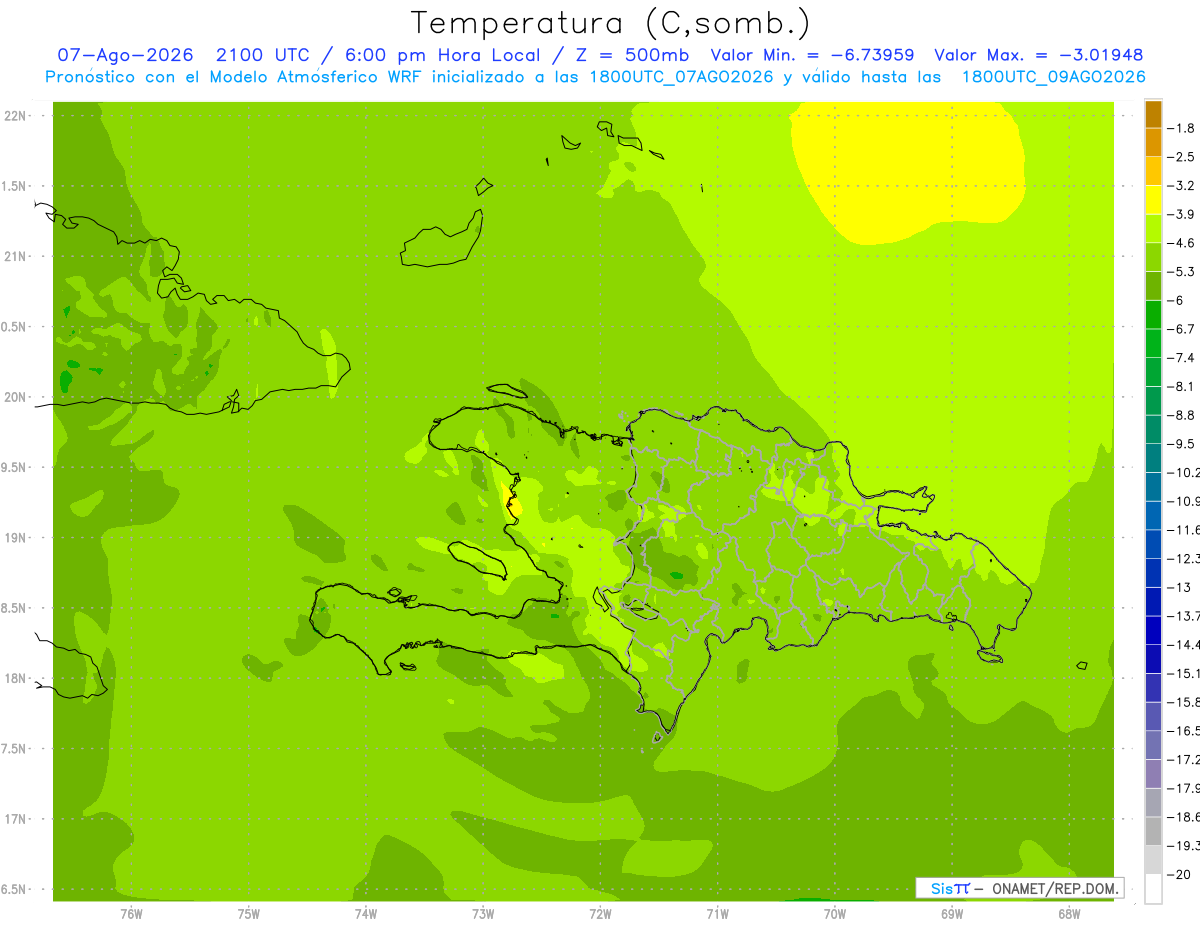The height and width of the screenshot is (927, 1200).
Task: Click the green swatch between -5.3 and -6
Action: pyautogui.click(x=1153, y=286)
